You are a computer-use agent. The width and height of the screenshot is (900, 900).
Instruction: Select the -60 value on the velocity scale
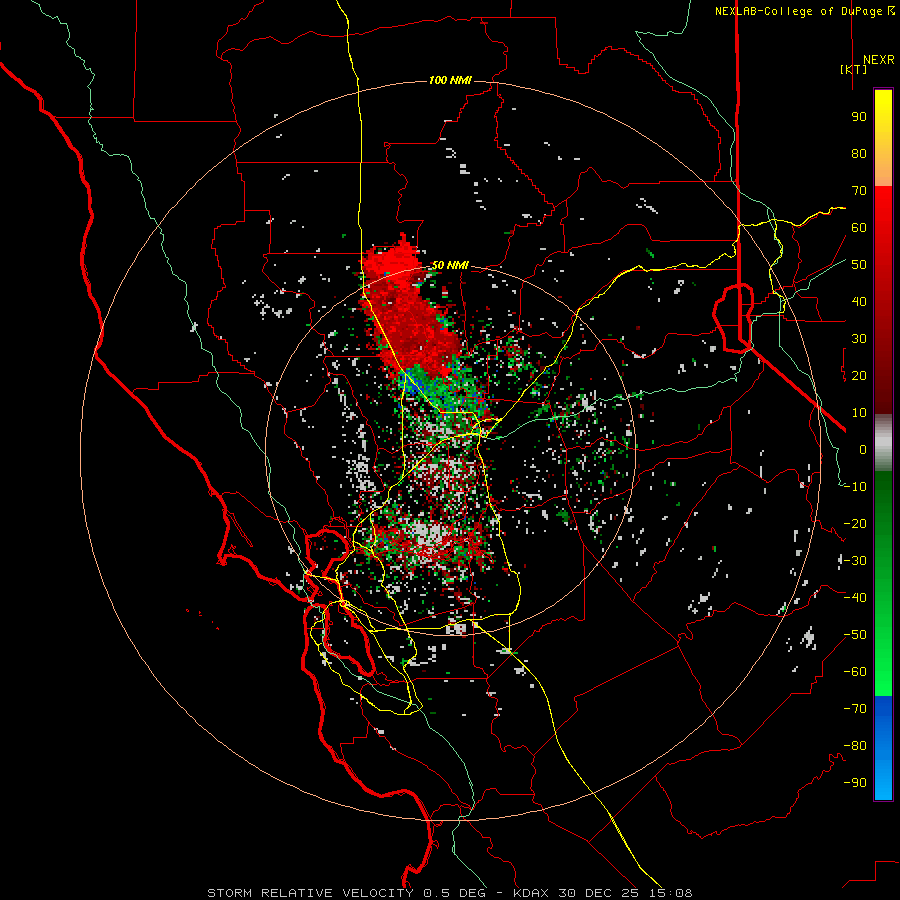(x=855, y=672)
